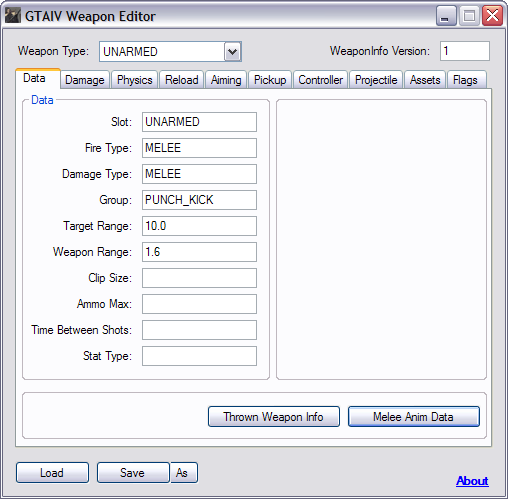508x499 pixels.
Task: Open the About link
Action: 472,481
